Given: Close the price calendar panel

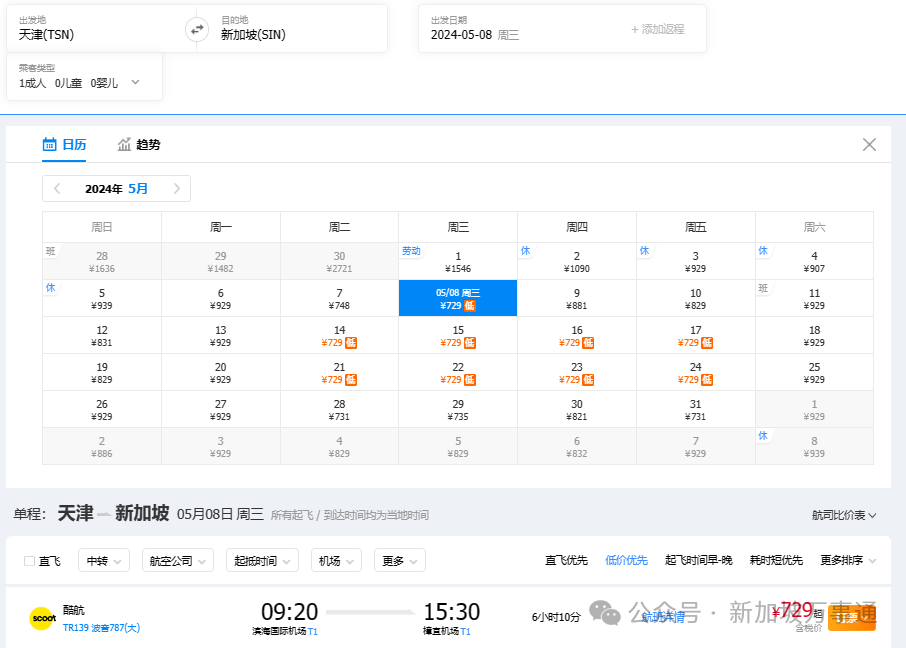Looking at the screenshot, I should tap(869, 145).
